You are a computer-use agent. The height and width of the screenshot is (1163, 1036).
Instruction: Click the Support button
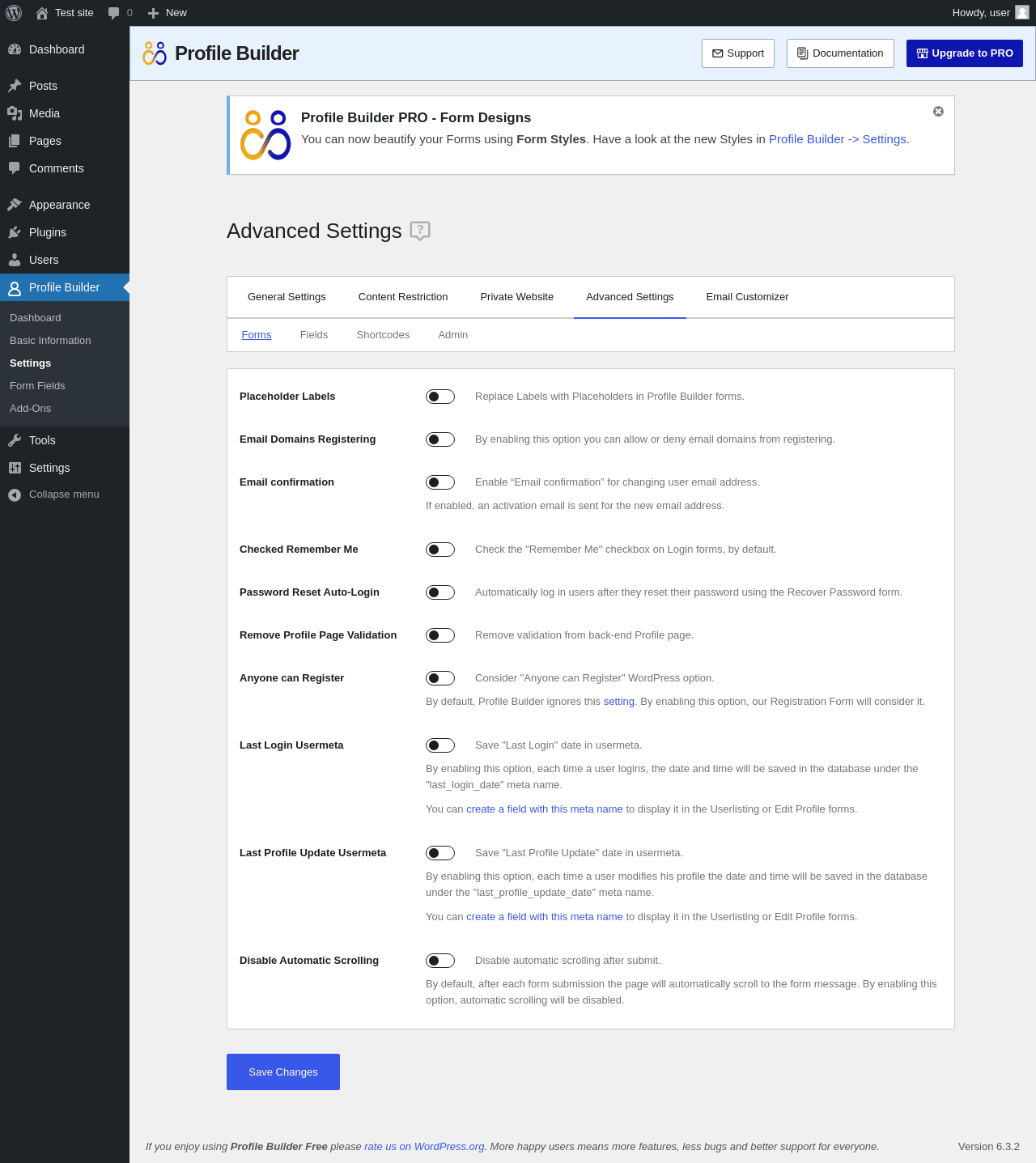738,53
